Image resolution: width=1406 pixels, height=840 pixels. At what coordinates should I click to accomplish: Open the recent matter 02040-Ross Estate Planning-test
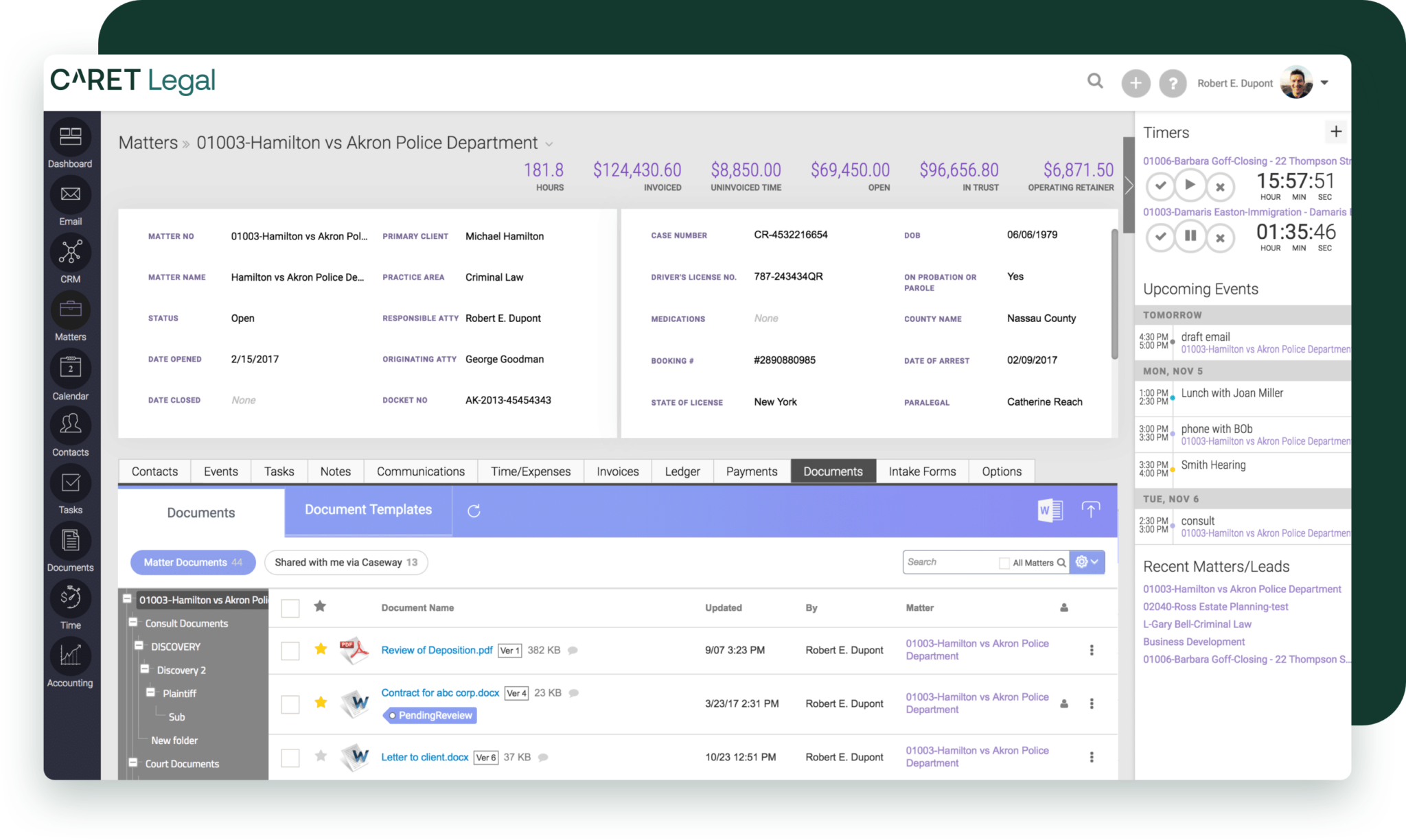click(1215, 607)
